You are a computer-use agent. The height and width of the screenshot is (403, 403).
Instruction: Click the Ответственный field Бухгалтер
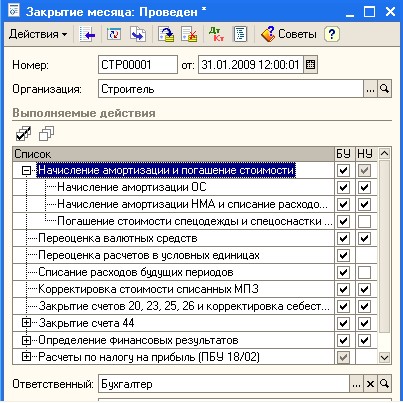pos(224,384)
